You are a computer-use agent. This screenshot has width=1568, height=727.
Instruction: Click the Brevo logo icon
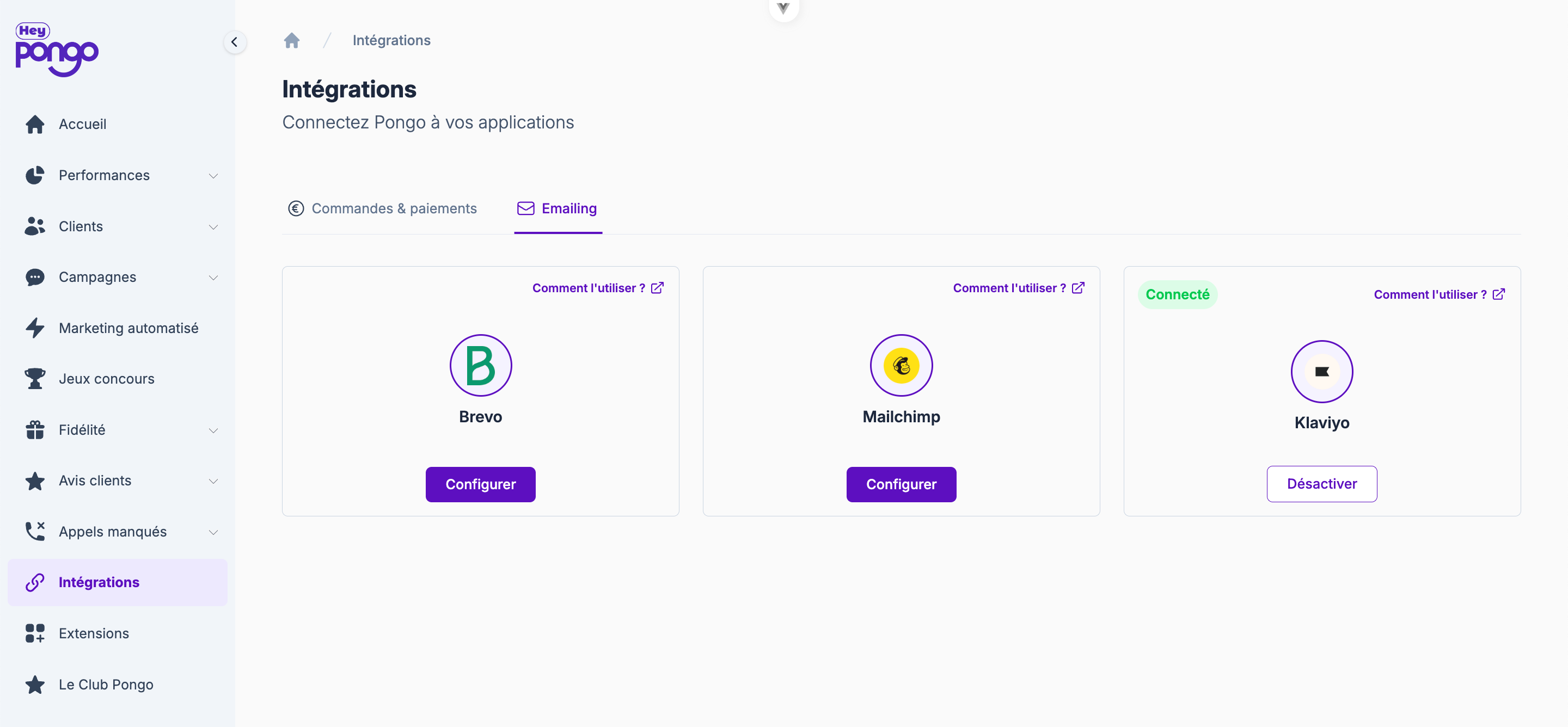tap(480, 365)
